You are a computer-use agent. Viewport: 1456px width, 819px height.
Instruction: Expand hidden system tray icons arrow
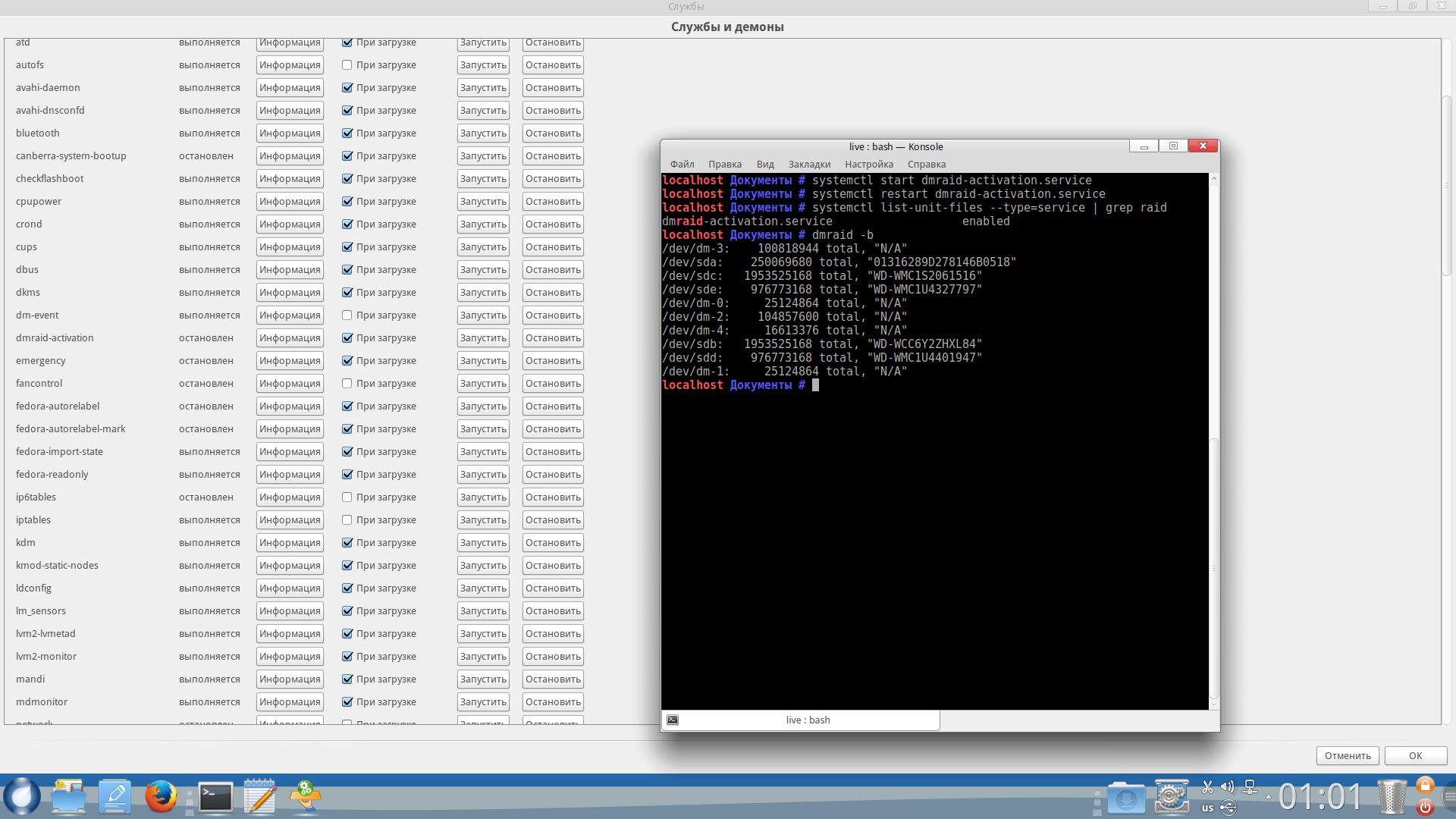click(x=1268, y=797)
